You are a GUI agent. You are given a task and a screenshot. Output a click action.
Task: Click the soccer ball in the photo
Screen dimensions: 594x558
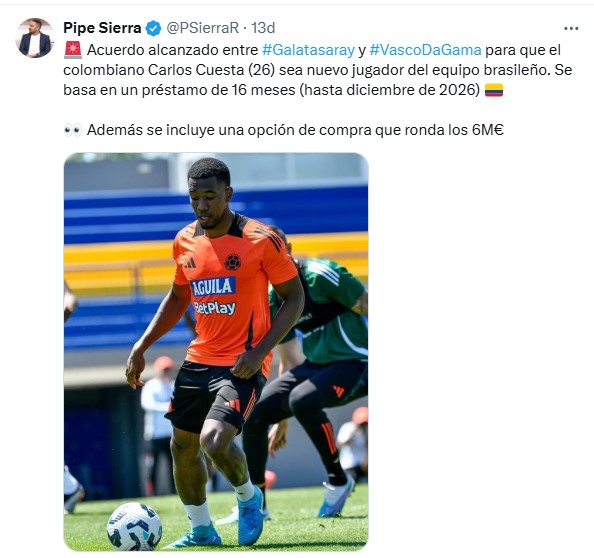pos(134,526)
